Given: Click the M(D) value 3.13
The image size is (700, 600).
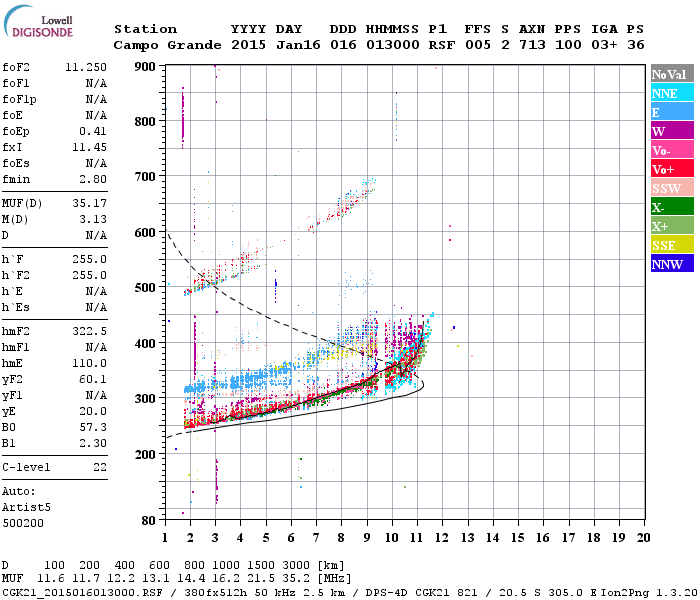Looking at the screenshot, I should click(x=93, y=219).
